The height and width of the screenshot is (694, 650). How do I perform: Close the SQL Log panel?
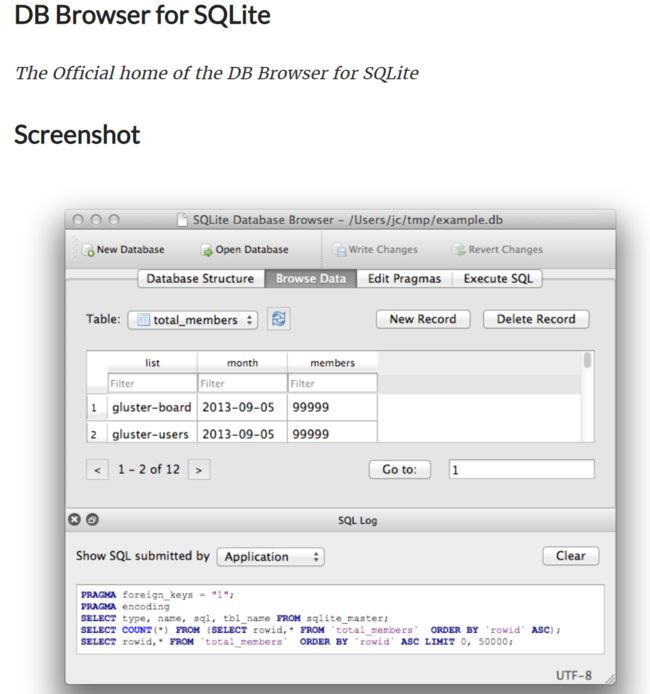[74, 519]
